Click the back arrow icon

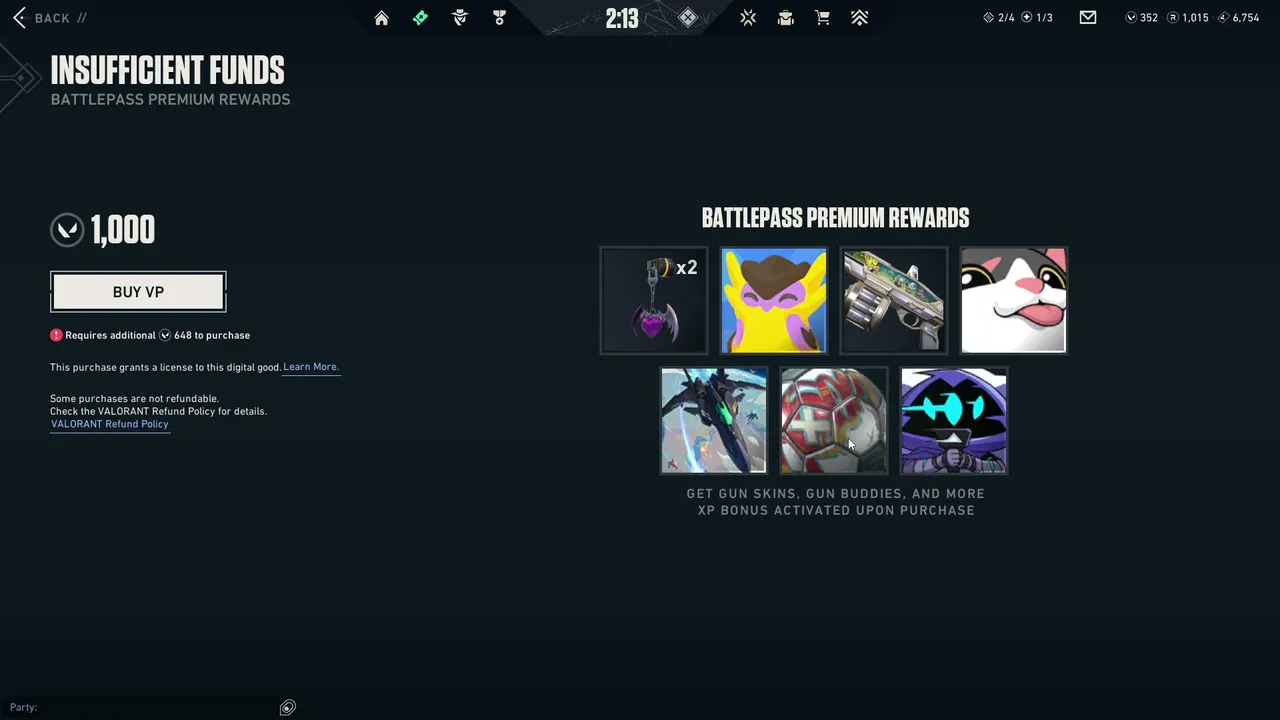(x=19, y=18)
